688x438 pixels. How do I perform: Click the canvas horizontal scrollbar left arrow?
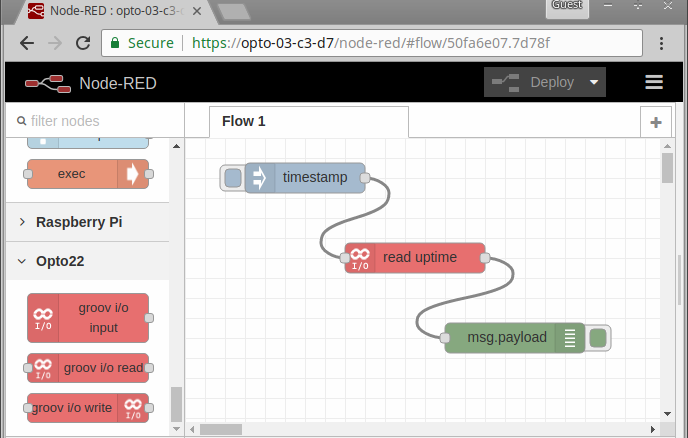coord(192,429)
